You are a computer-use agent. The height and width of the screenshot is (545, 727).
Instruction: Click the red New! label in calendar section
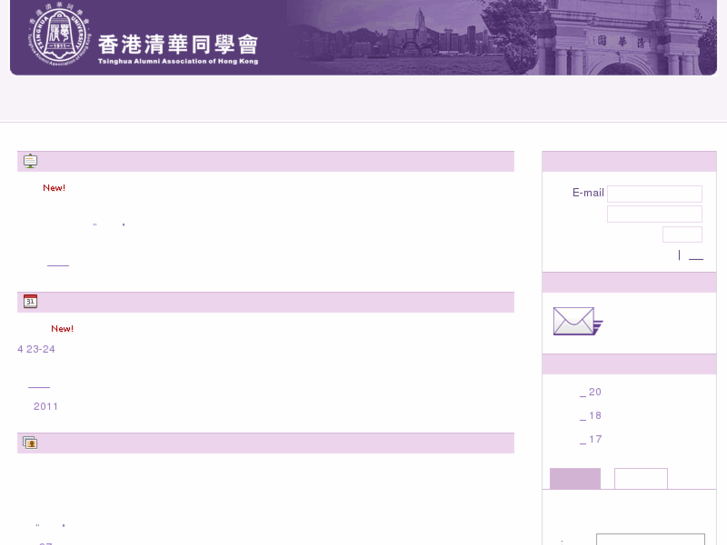(x=62, y=329)
